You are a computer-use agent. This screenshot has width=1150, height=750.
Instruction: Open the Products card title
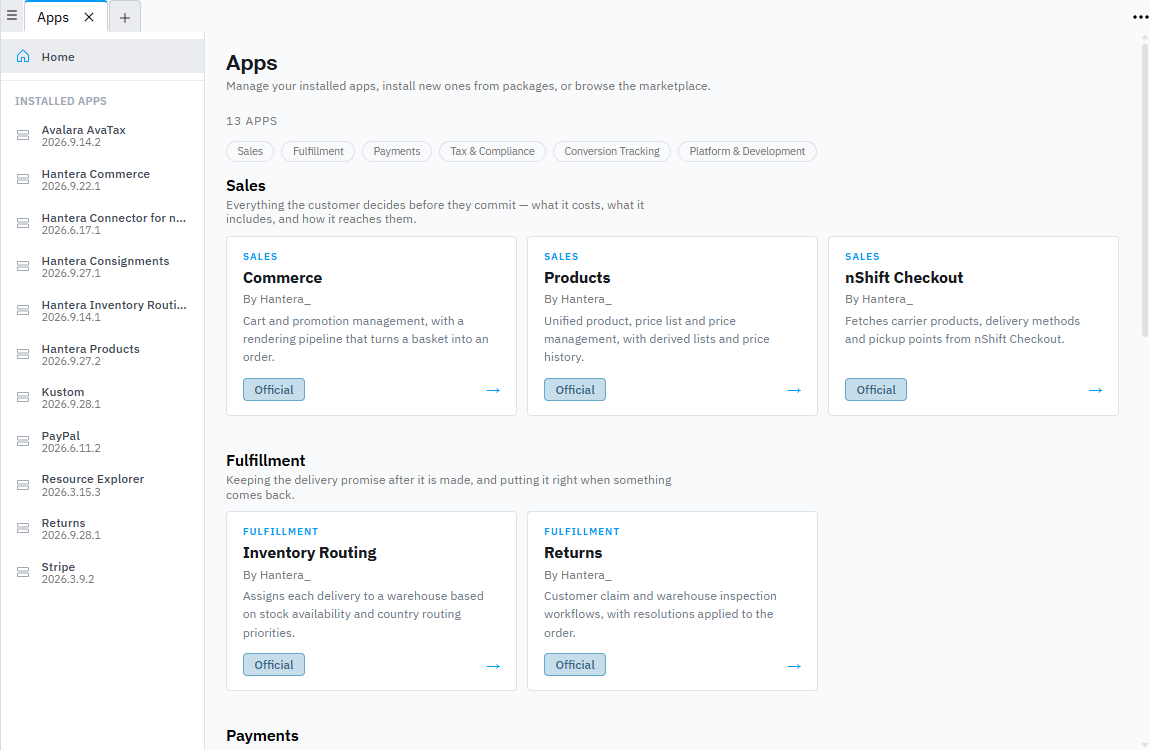point(577,278)
